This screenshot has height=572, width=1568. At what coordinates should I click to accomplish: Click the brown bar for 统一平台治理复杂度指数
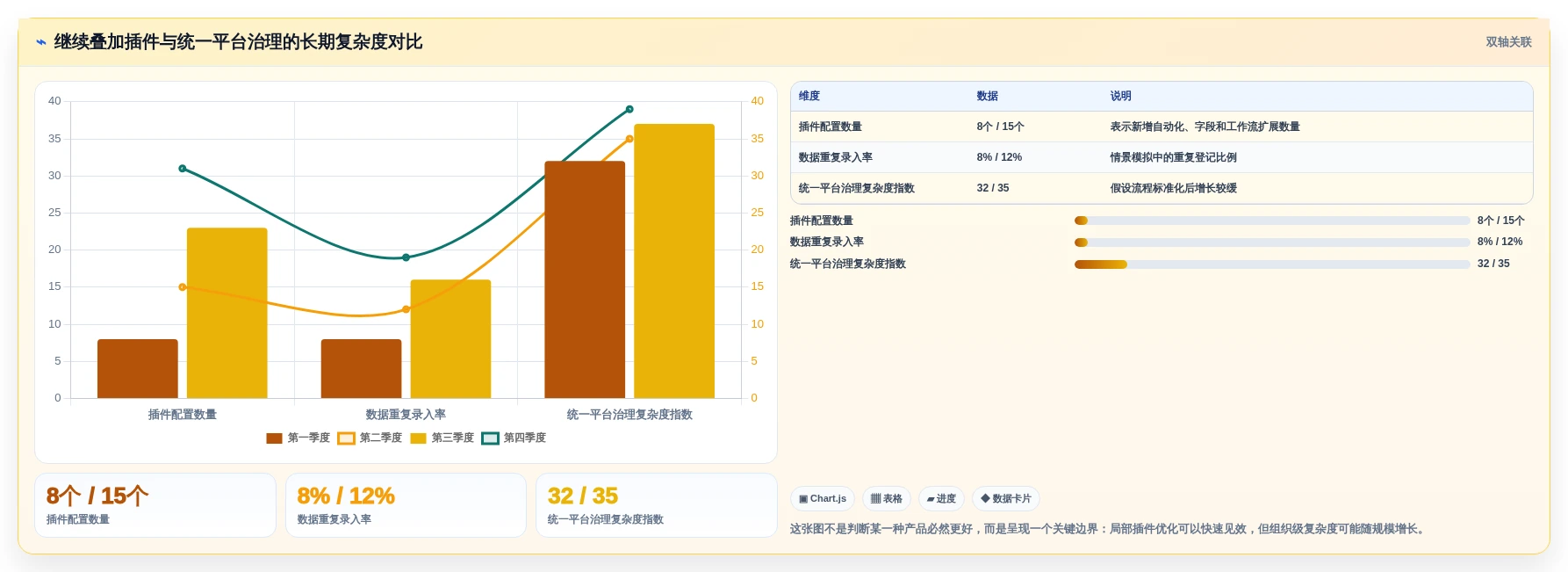(585, 279)
